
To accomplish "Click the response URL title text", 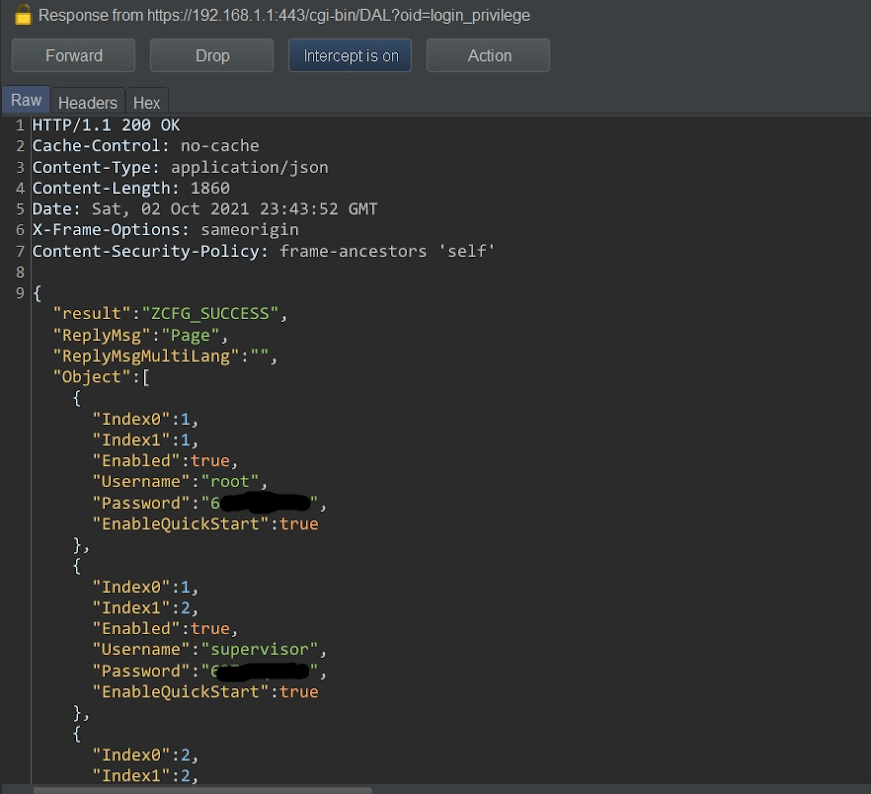I will click(x=284, y=16).
